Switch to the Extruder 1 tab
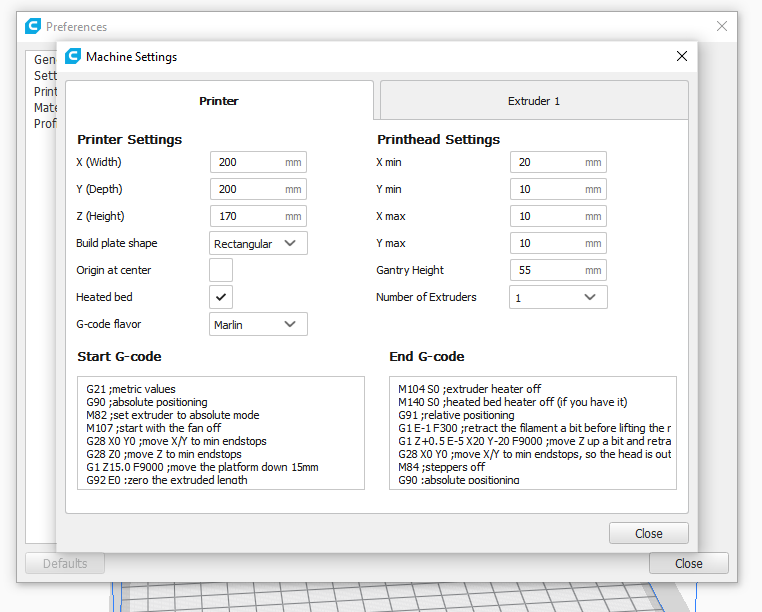The width and height of the screenshot is (762, 612). pos(534,101)
